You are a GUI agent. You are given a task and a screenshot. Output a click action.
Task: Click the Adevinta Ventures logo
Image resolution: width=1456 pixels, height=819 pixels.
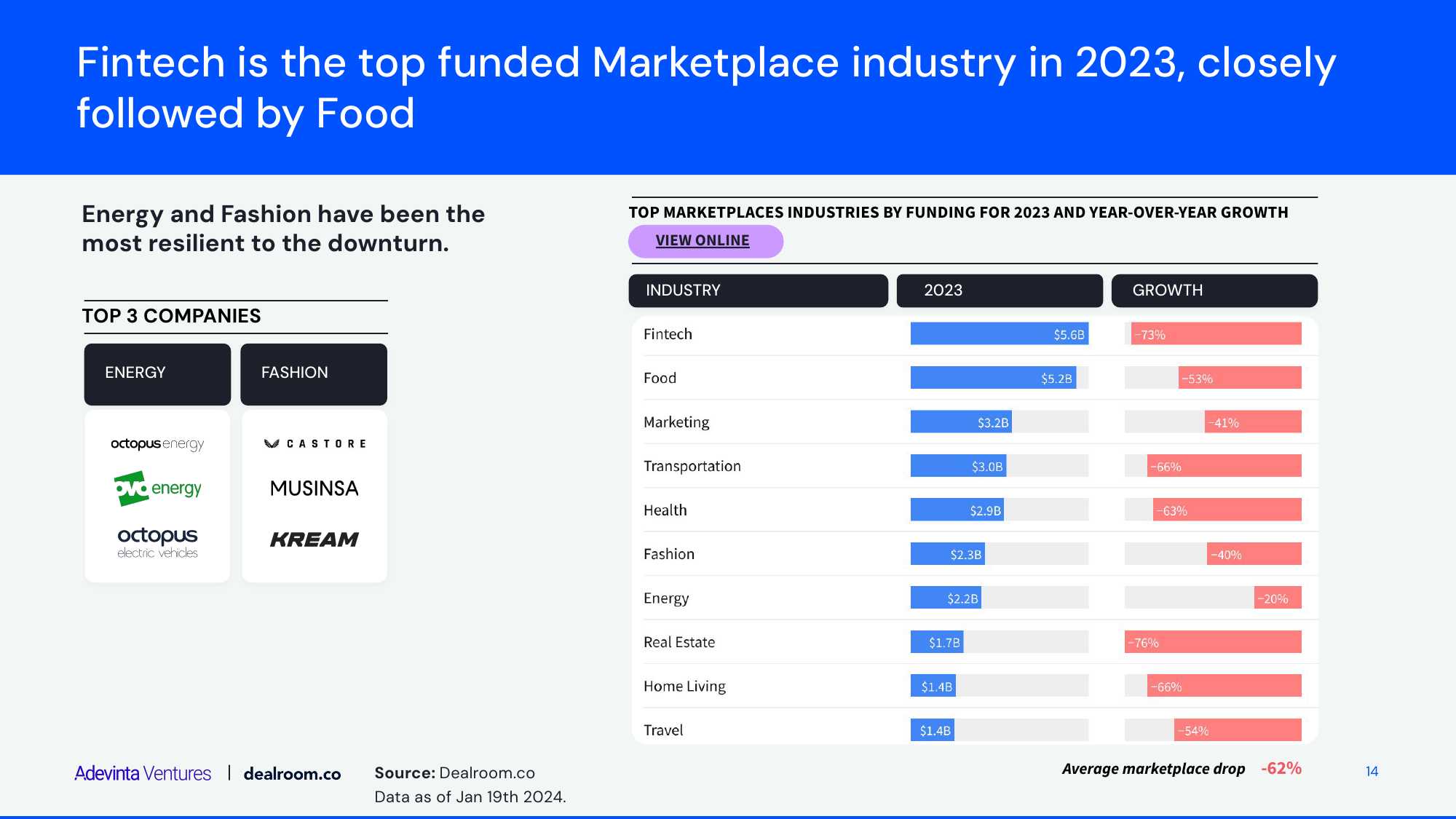point(143,773)
